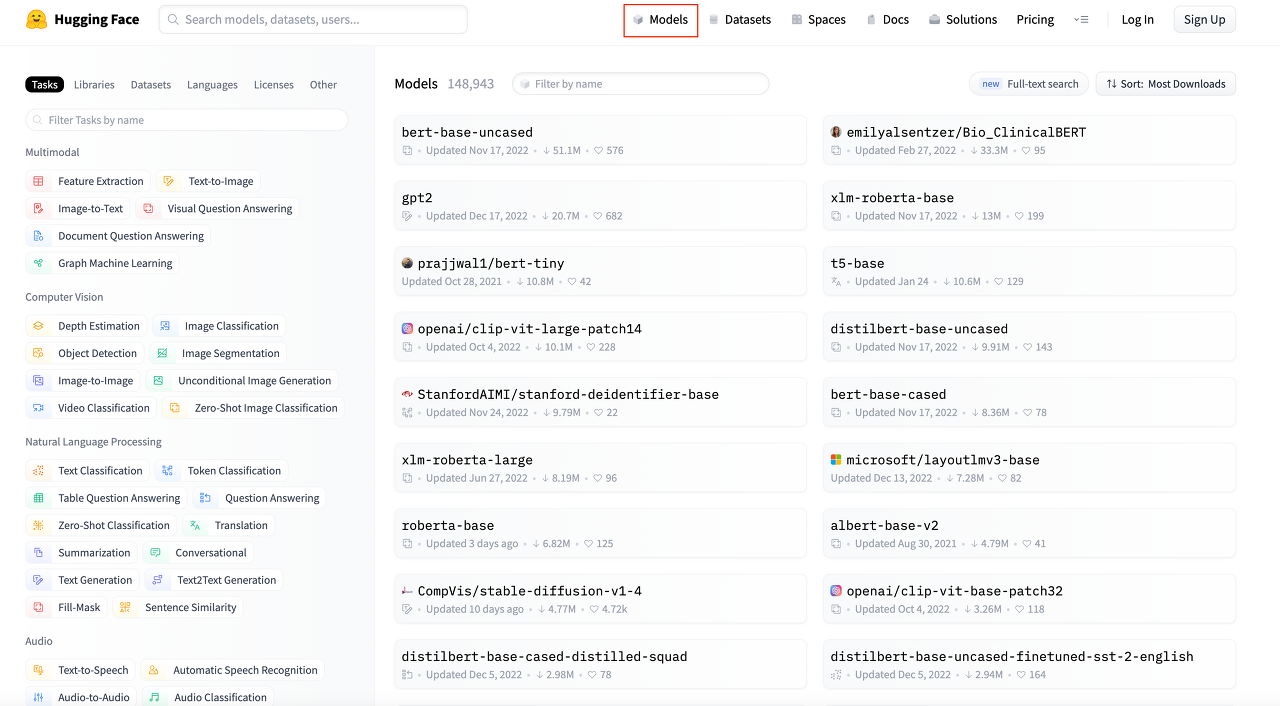Open the t5-base model card
This screenshot has width=1280, height=706.
(1029, 271)
